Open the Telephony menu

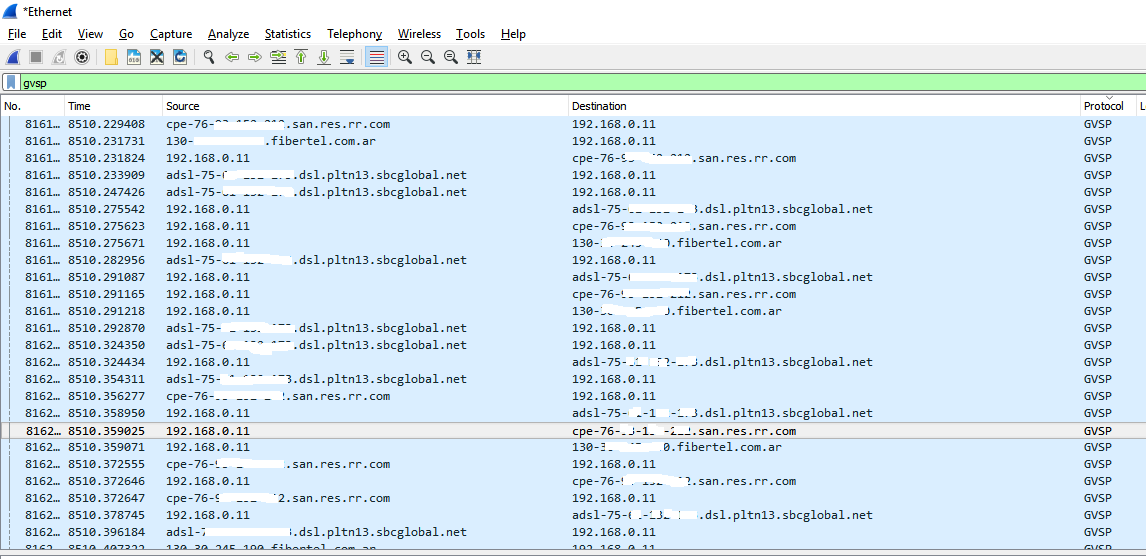[x=354, y=34]
